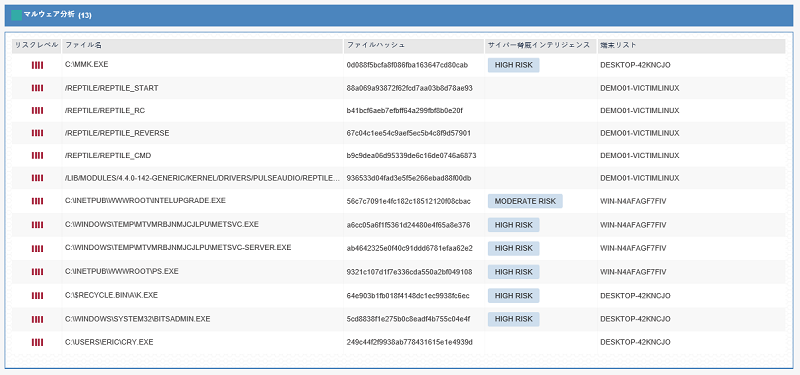Click the teal square icon beside マルウェア分析
Image resolution: width=800 pixels, height=375 pixels.
[x=17, y=15]
